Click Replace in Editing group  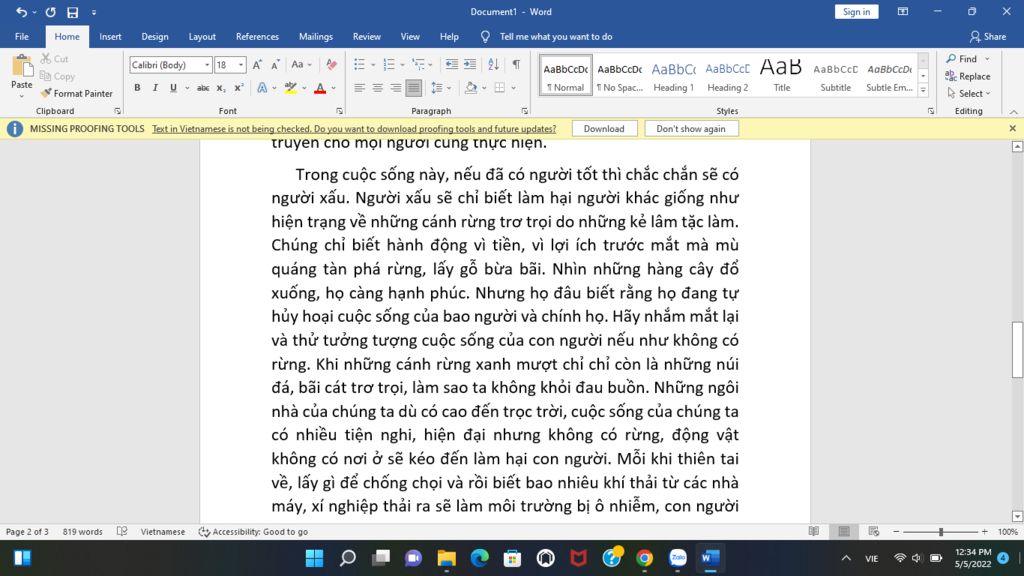tap(968, 76)
